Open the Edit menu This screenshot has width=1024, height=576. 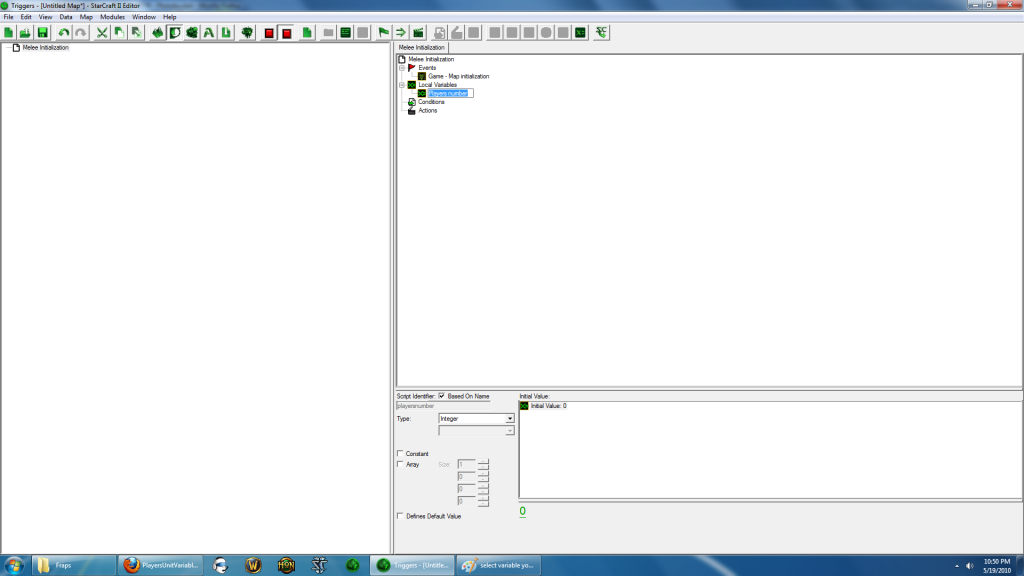(26, 17)
